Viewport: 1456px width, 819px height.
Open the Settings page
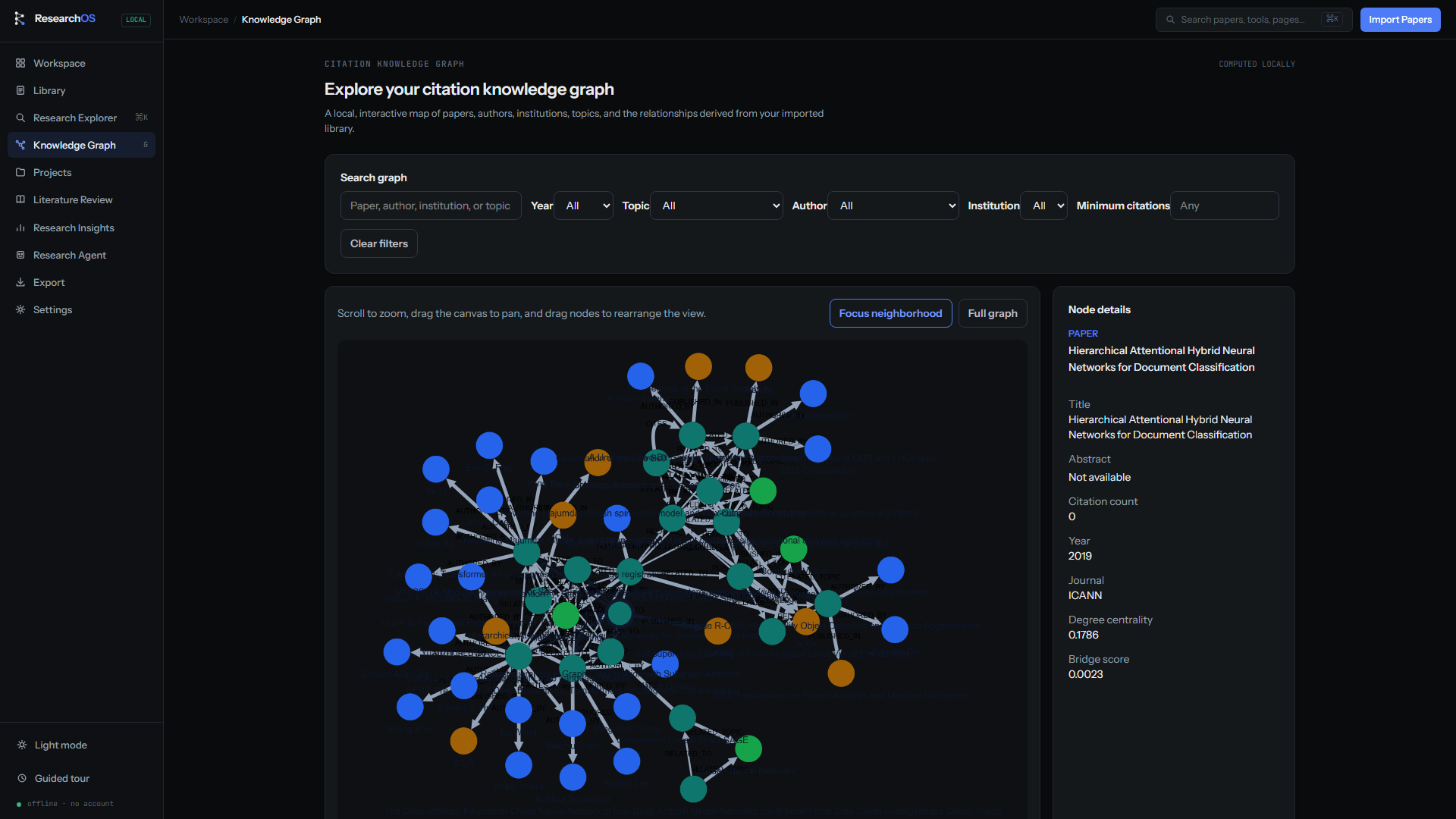coord(81,309)
